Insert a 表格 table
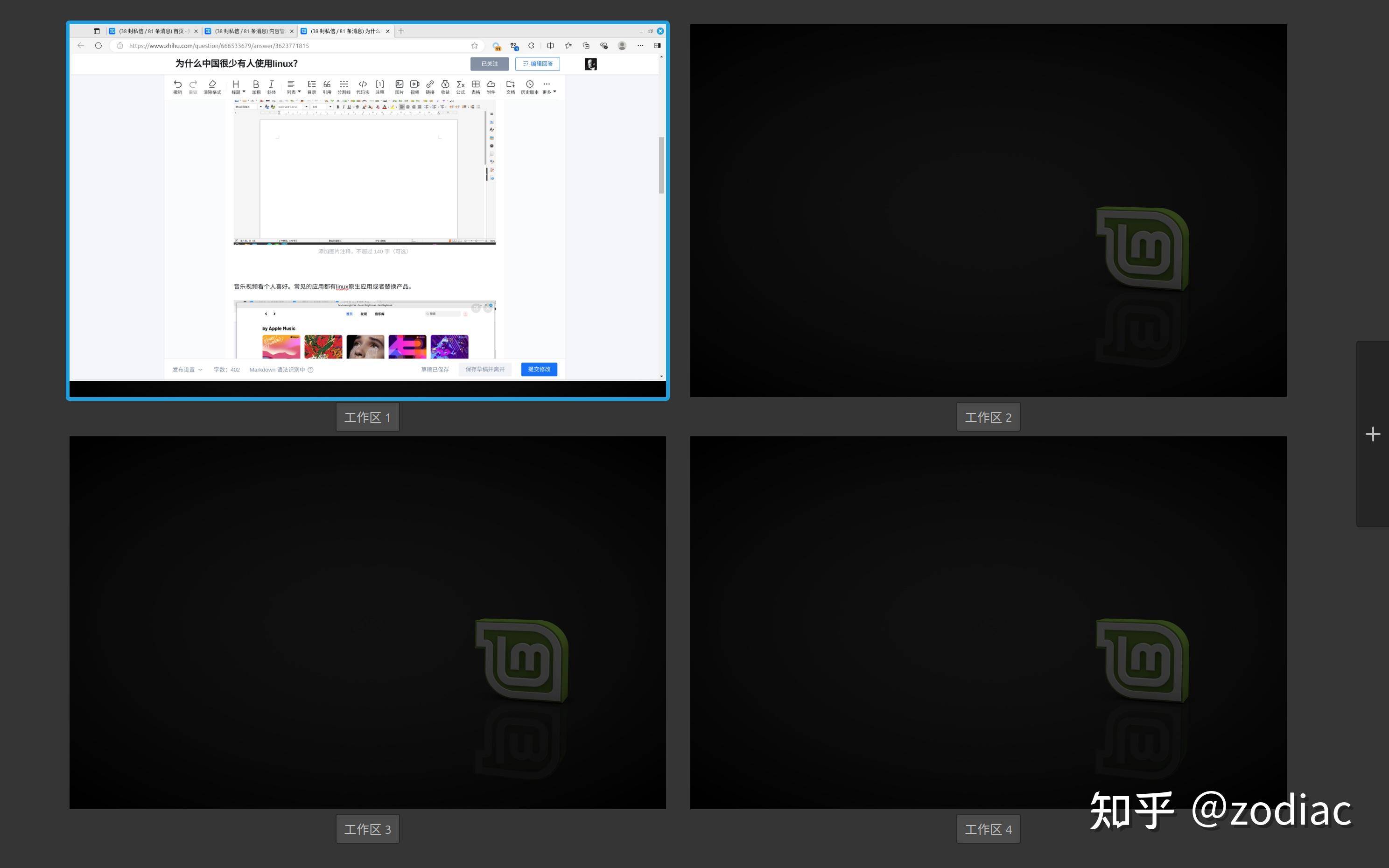Image resolution: width=1389 pixels, height=868 pixels. point(476,87)
